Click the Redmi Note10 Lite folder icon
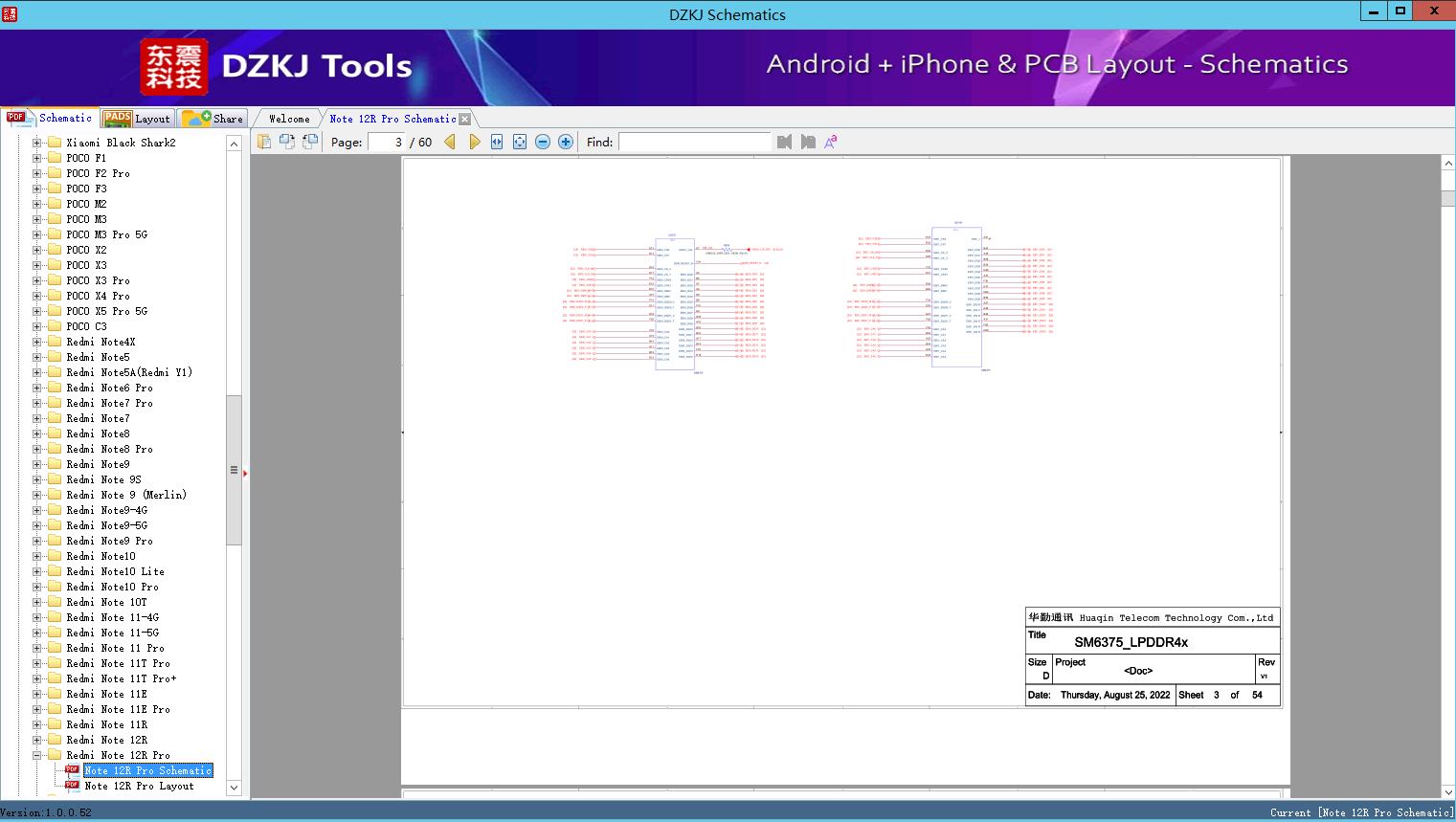Image resolution: width=1456 pixels, height=822 pixels. [x=55, y=571]
